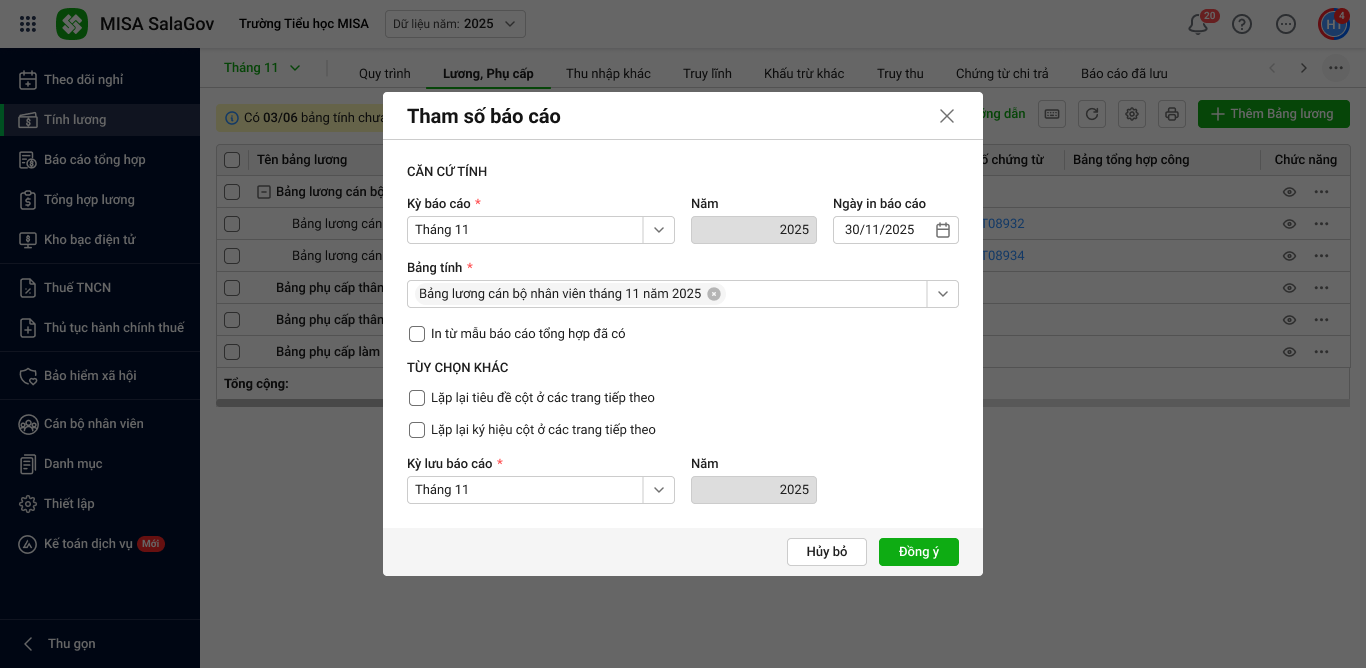Enable In từ mẫu báo cáo tổng hợp đã có
Screen dimensions: 1366x668
click(x=417, y=334)
